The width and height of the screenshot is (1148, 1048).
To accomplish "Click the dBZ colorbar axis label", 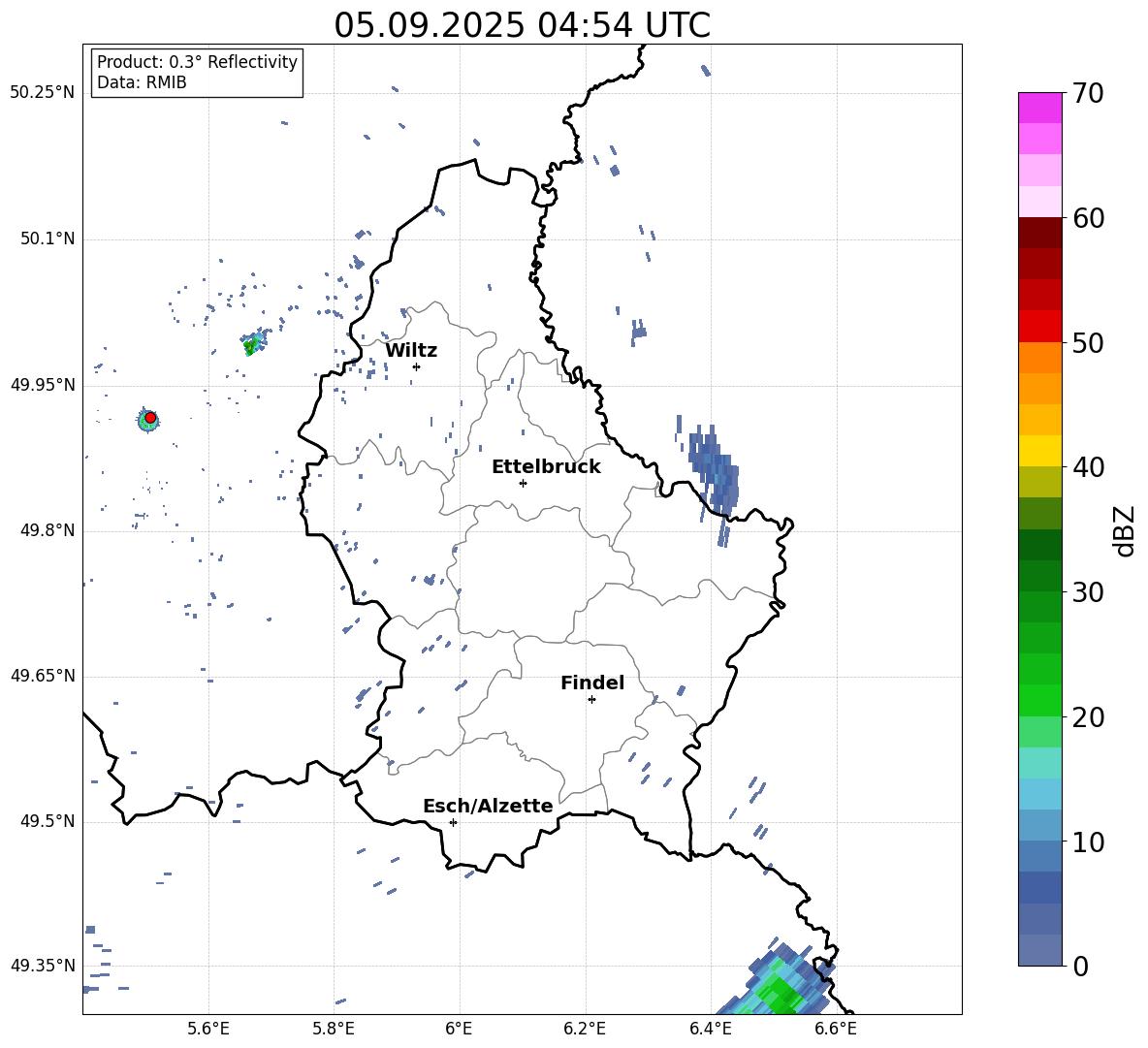I will 1124,530.
